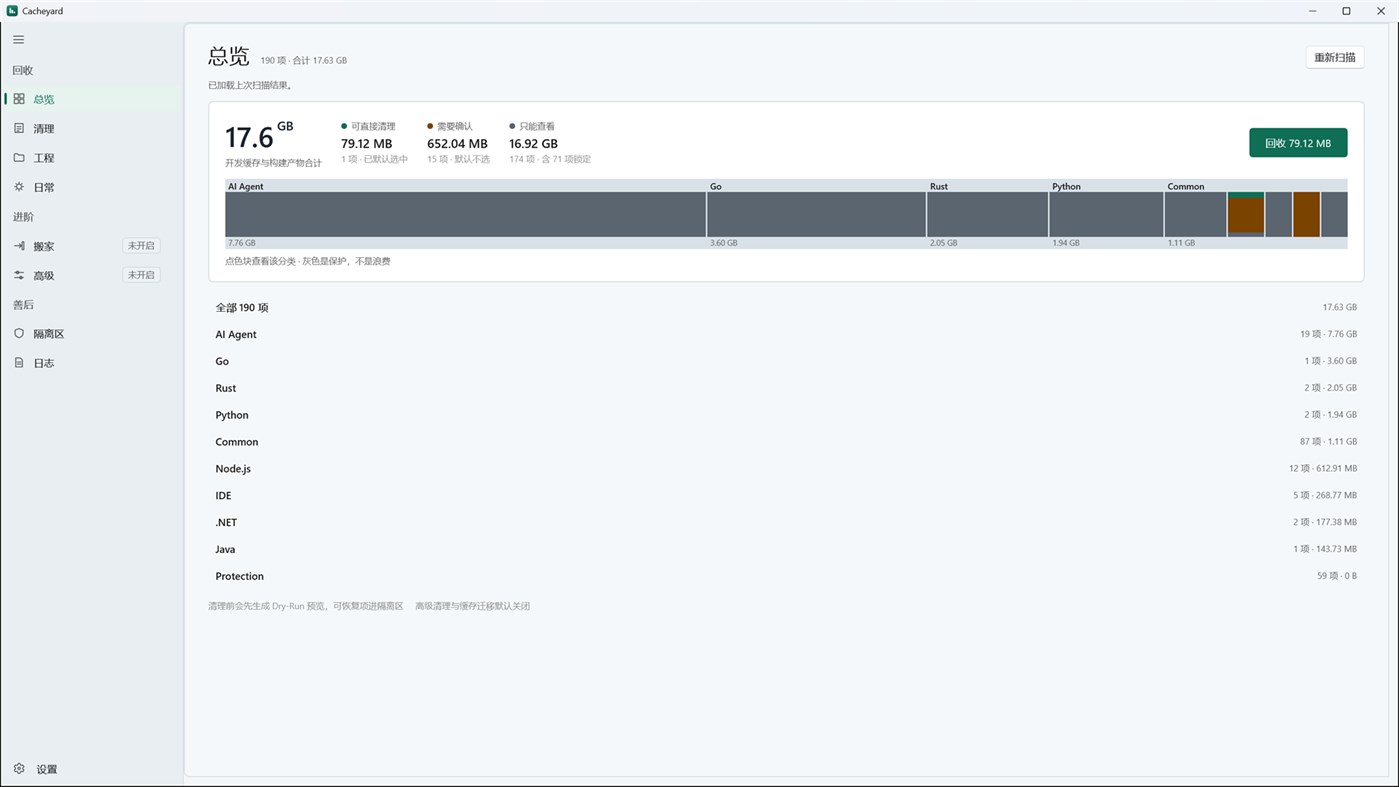Viewport: 1399px width, 787px height.
Task: Open the IDE category row
Action: pos(786,496)
